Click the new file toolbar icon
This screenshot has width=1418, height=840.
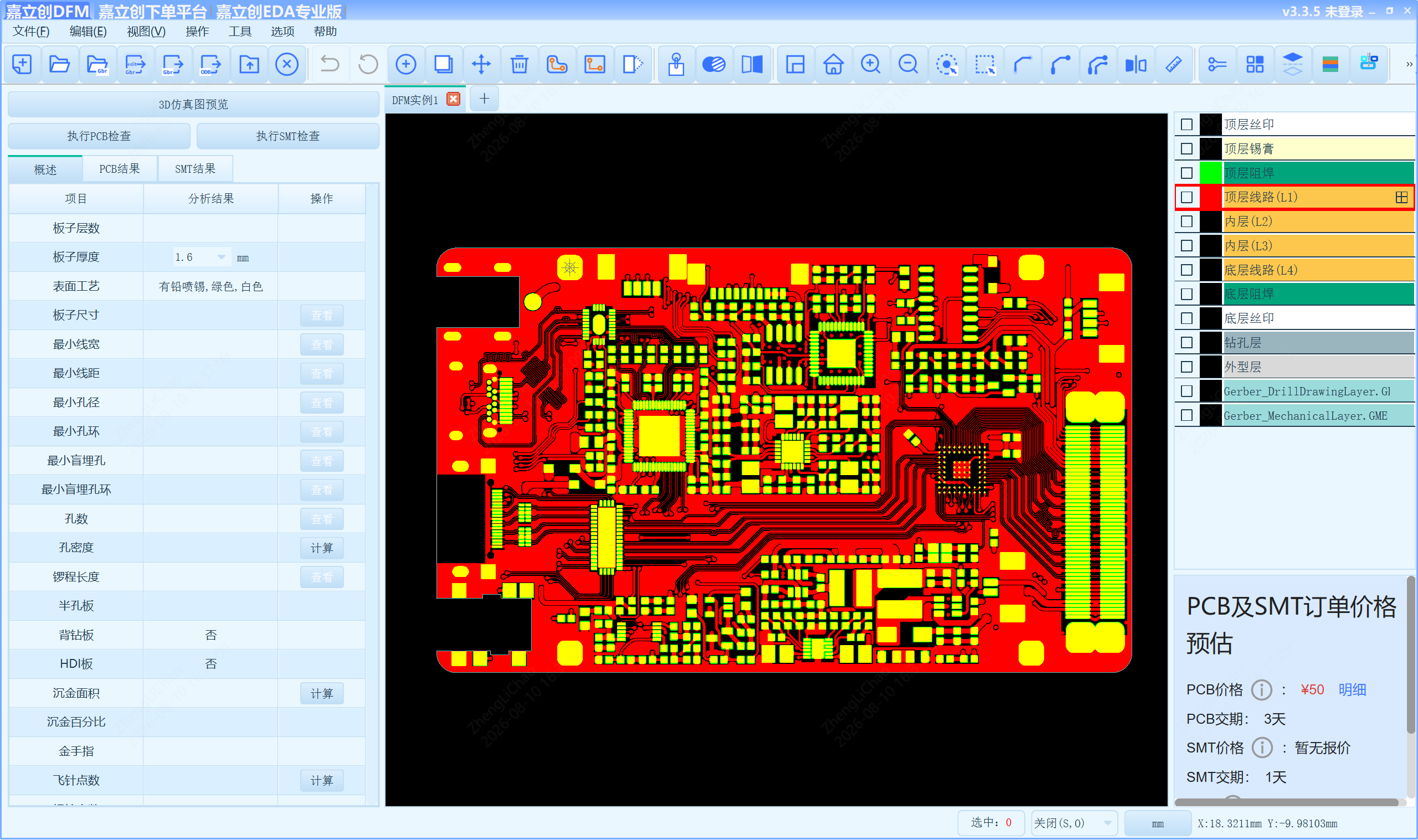click(x=22, y=64)
